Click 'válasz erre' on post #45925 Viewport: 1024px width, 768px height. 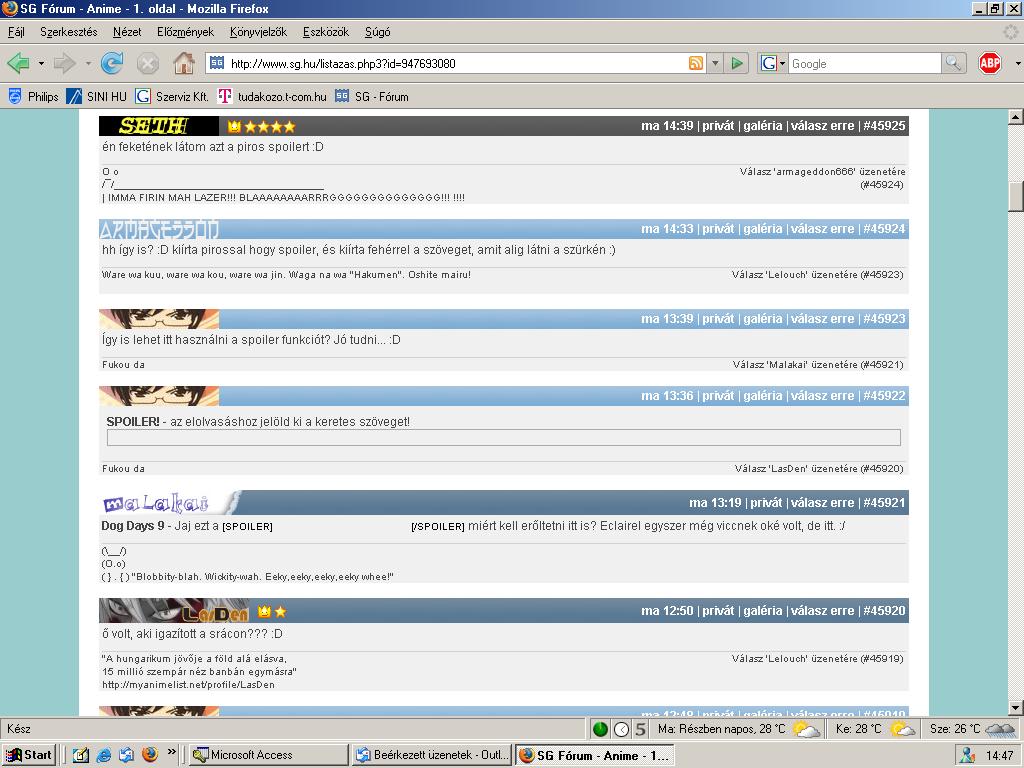point(822,126)
